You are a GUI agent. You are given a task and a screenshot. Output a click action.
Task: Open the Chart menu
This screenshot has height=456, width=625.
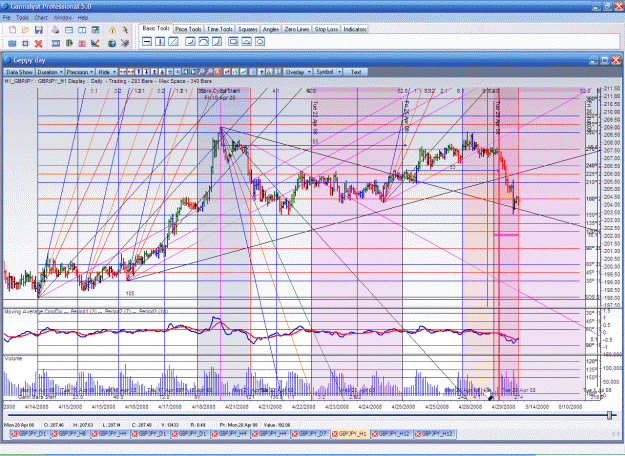pyautogui.click(x=41, y=18)
